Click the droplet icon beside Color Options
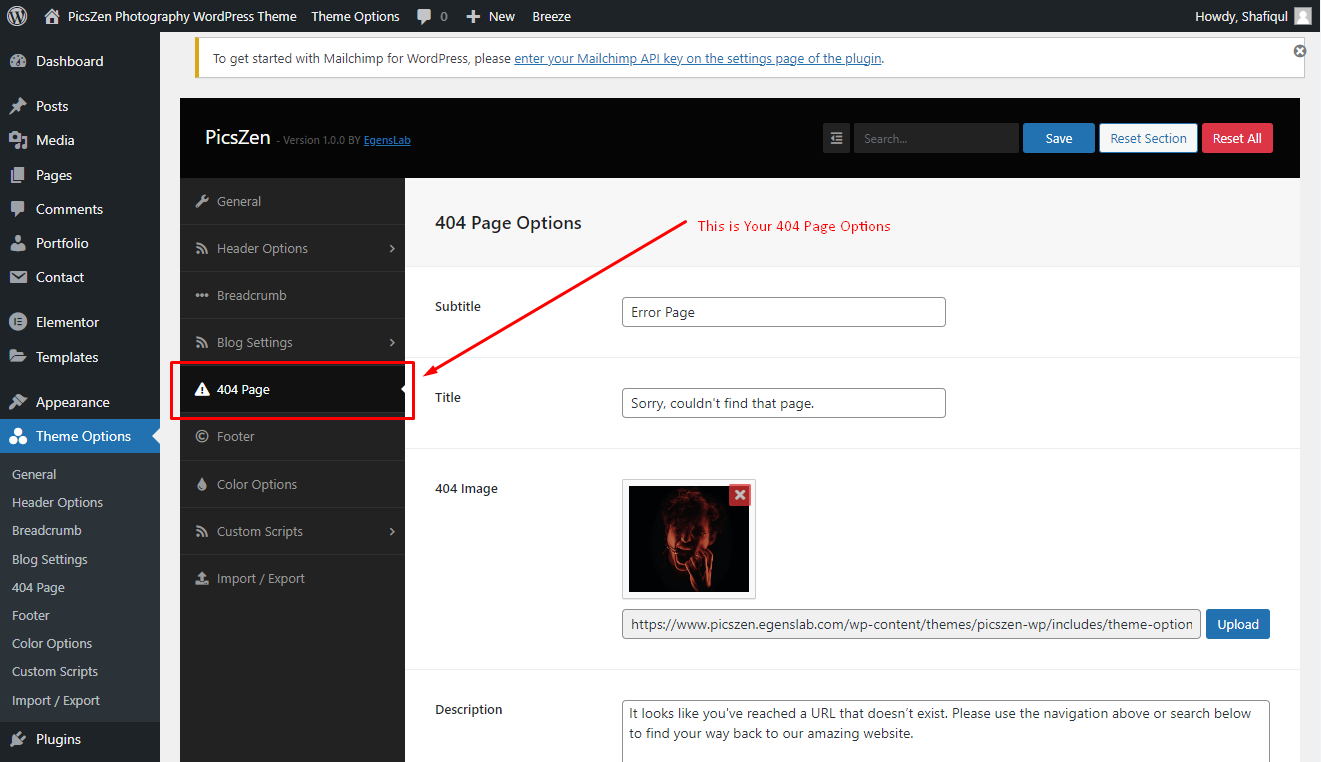The width and height of the screenshot is (1321, 762). tap(202, 484)
